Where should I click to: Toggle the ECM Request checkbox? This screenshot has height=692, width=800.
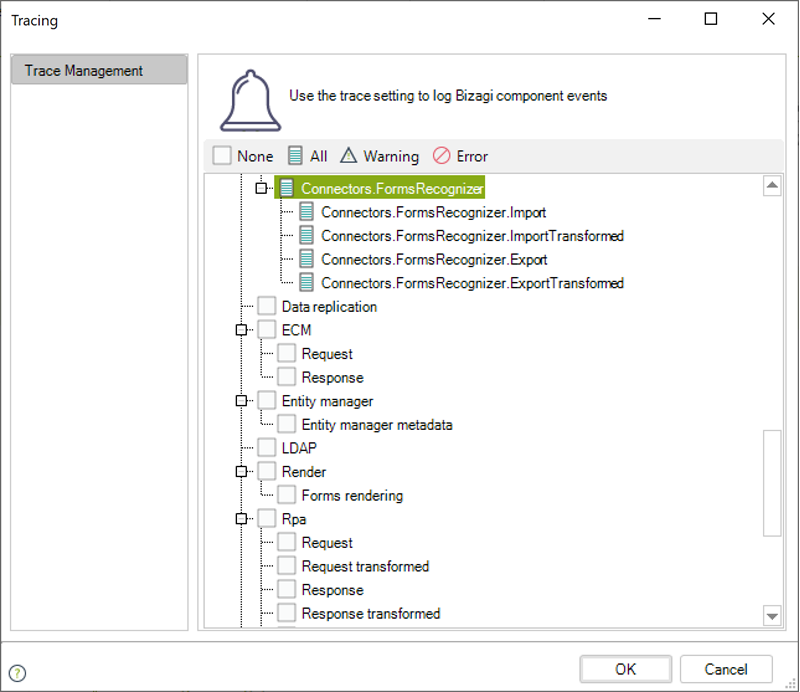pyautogui.click(x=286, y=353)
